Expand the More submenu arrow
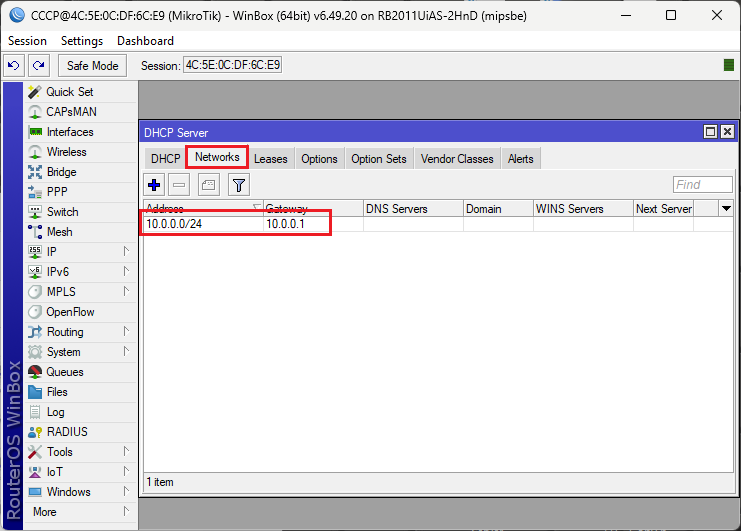This screenshot has height=531, width=741. [126, 511]
